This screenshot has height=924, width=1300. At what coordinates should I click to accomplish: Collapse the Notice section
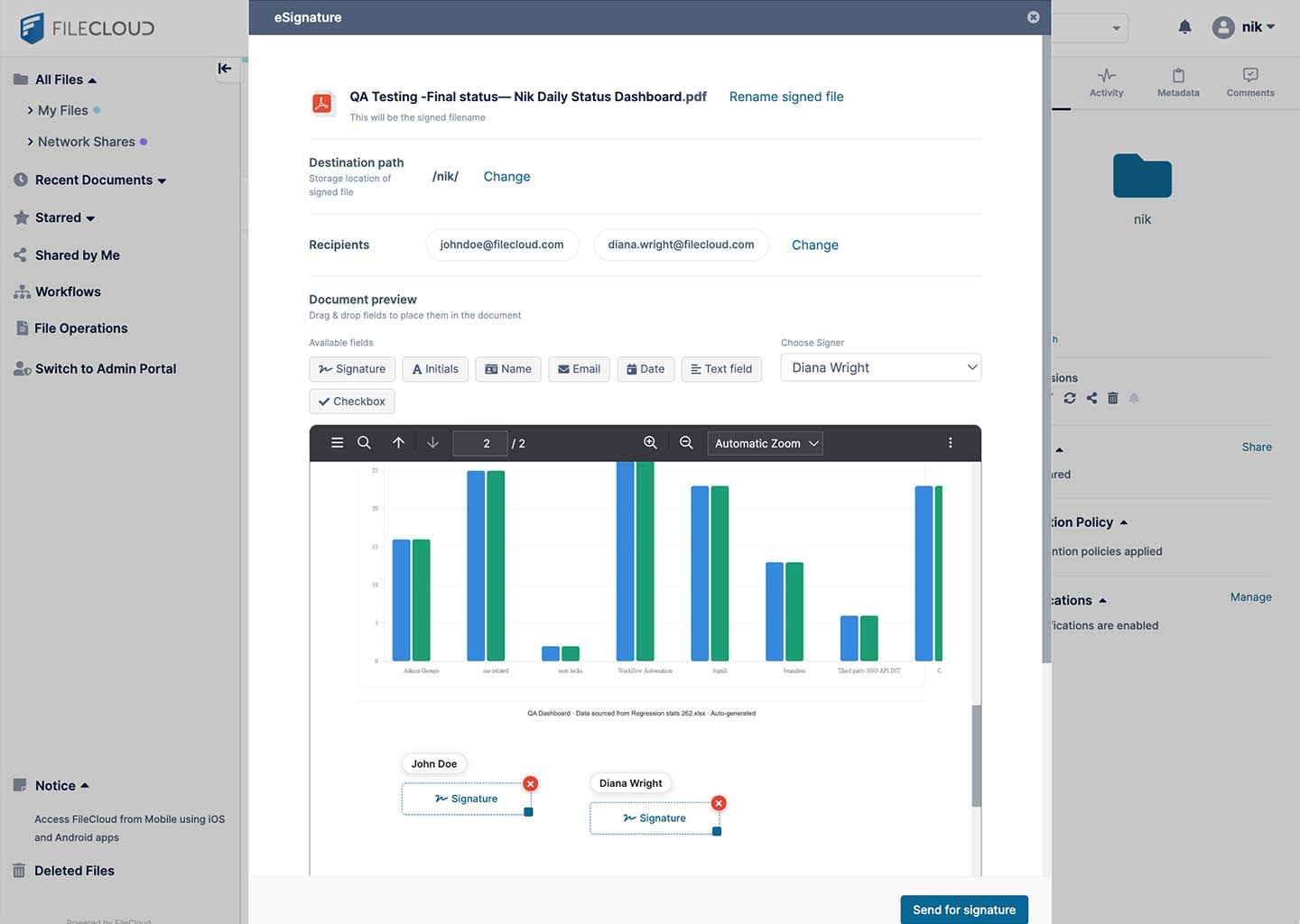85,786
